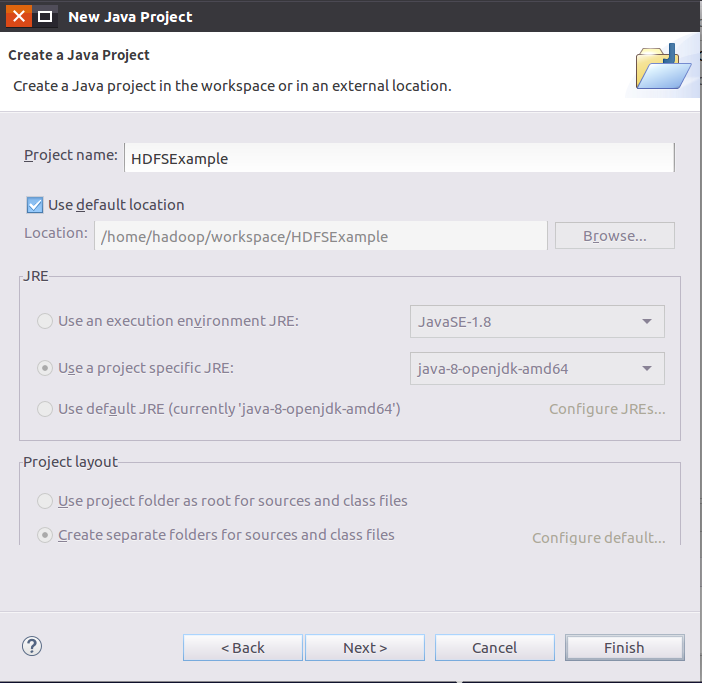Image resolution: width=702 pixels, height=683 pixels.
Task: Click the Next button
Action: point(365,648)
